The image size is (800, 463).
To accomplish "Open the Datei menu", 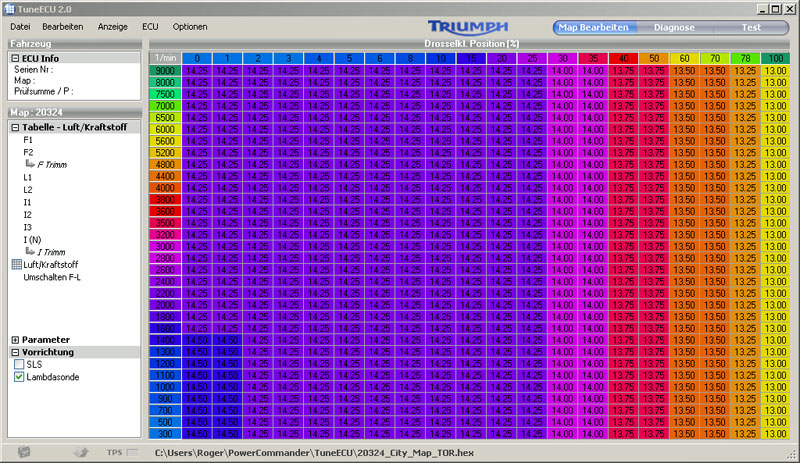I will click(20, 27).
